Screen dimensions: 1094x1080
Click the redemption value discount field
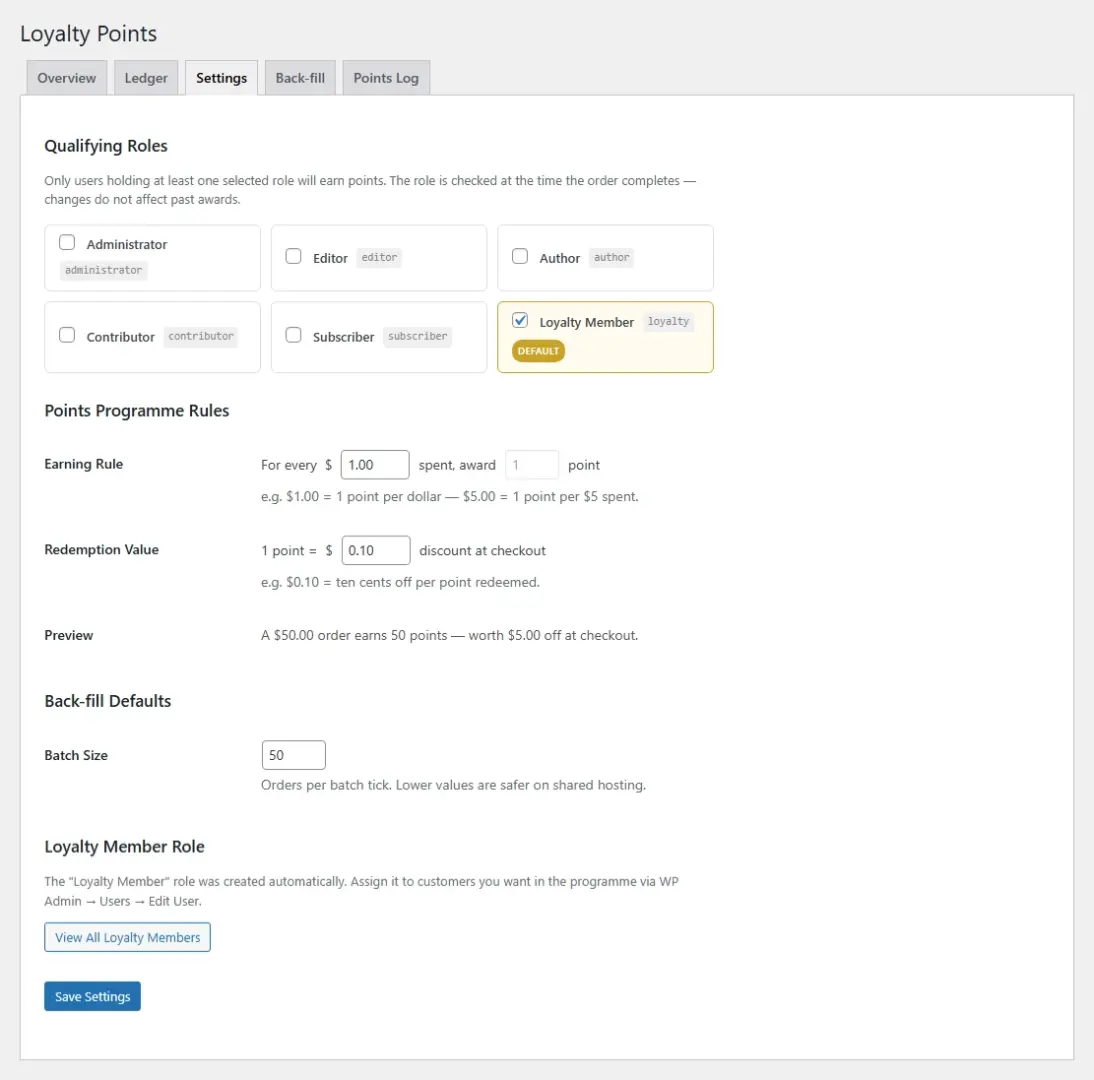coord(376,550)
